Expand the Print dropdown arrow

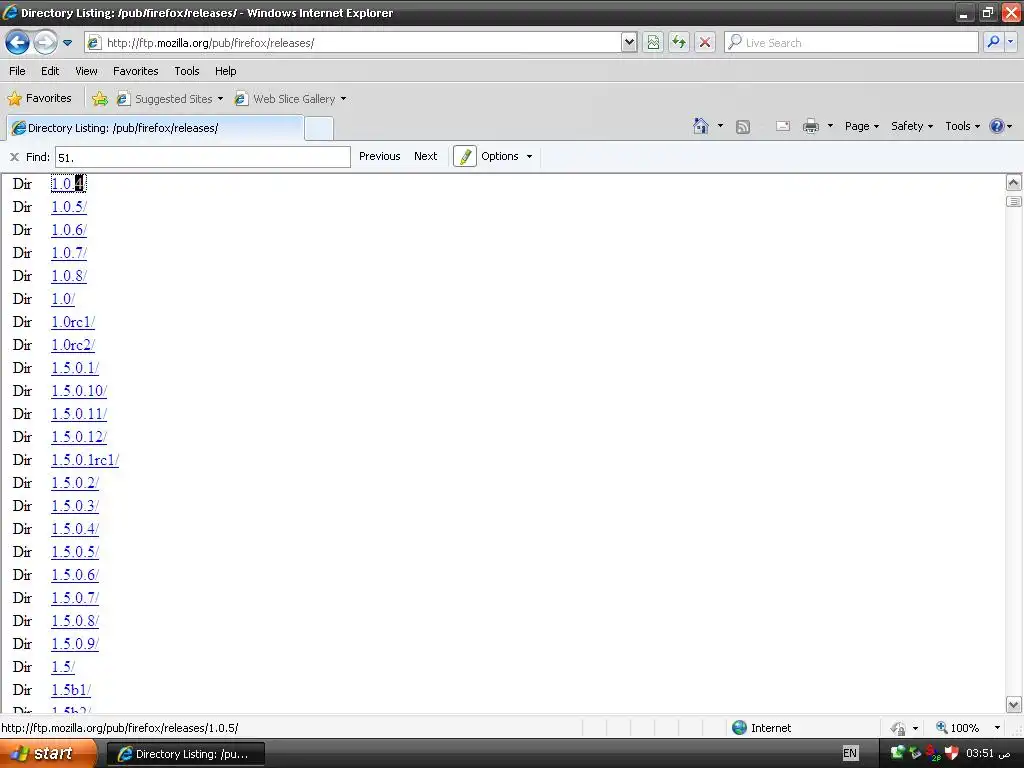[x=830, y=126]
